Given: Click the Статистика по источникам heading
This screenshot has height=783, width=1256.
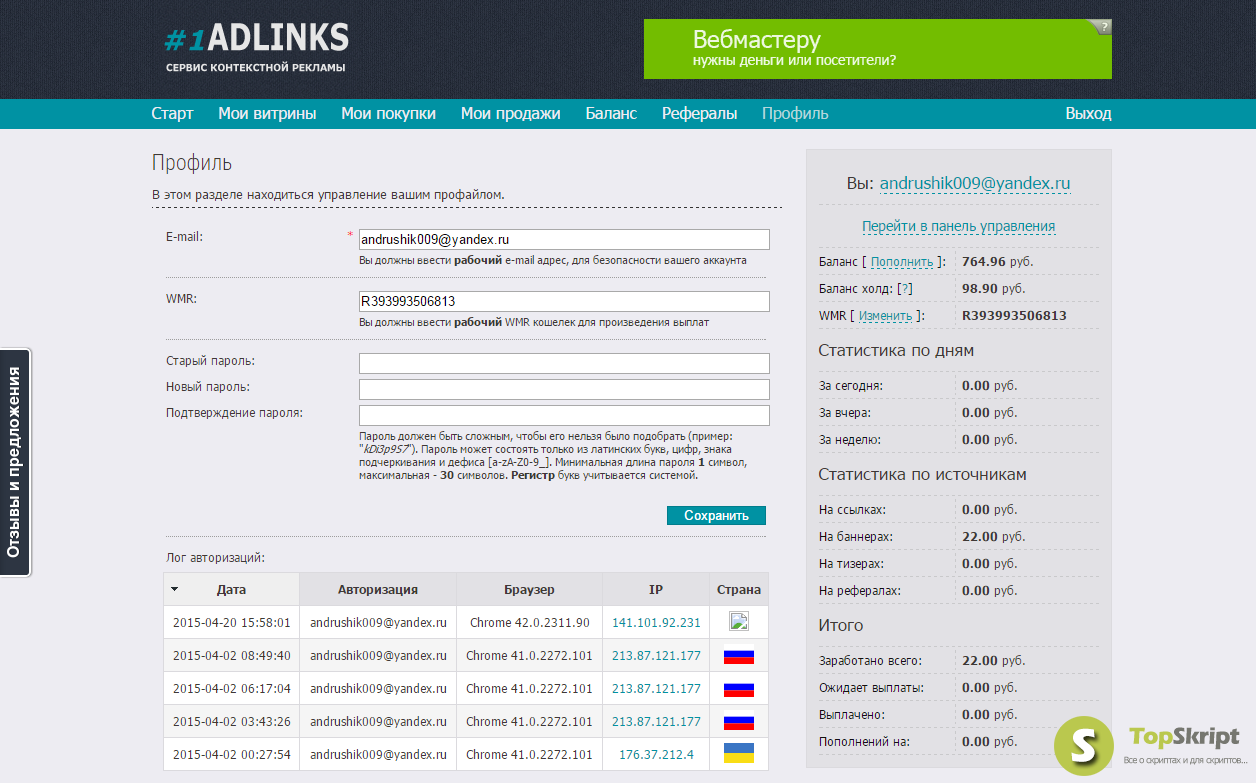Looking at the screenshot, I should click(922, 475).
